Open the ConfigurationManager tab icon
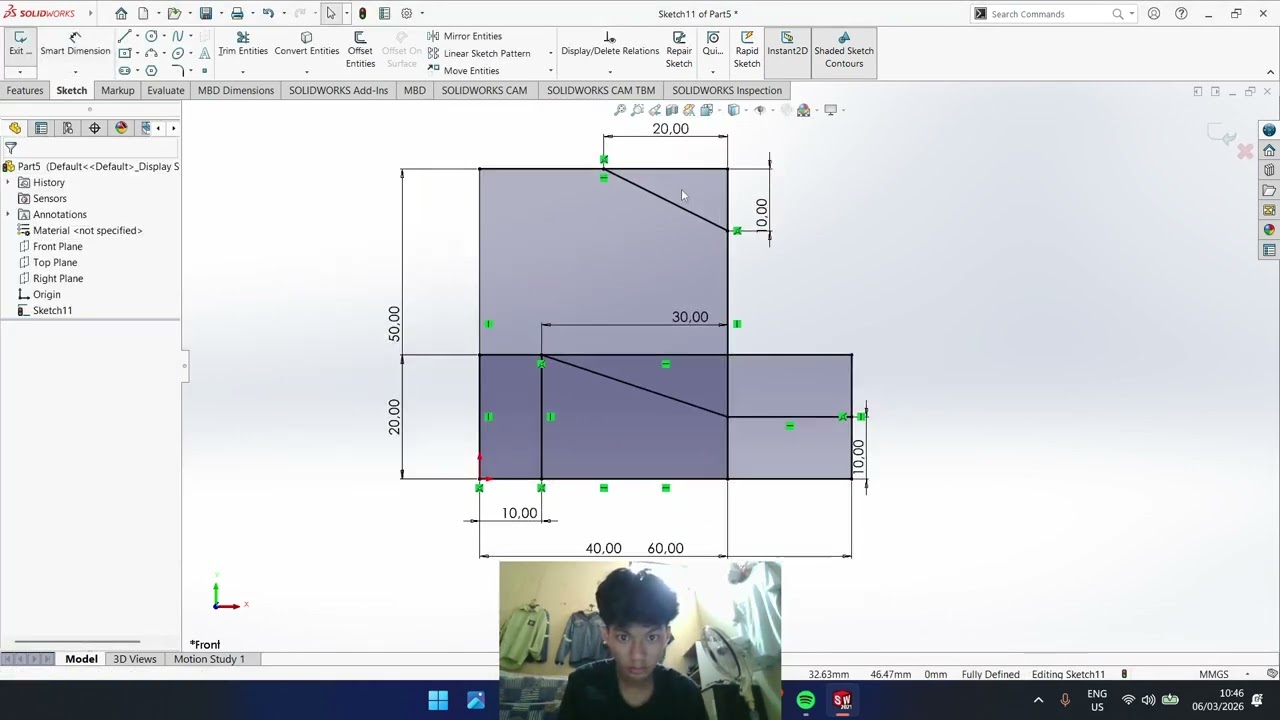Viewport: 1280px width, 720px height. 68,128
